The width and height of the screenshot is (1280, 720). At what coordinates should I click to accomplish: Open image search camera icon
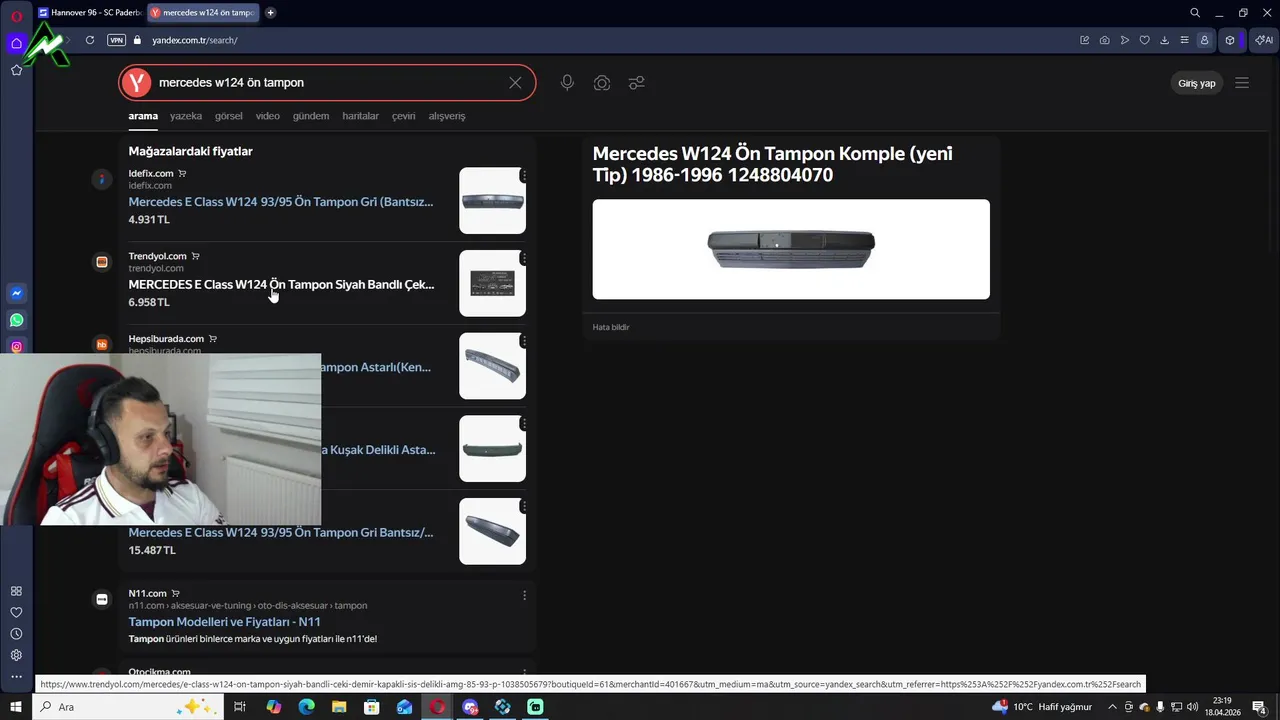click(602, 83)
